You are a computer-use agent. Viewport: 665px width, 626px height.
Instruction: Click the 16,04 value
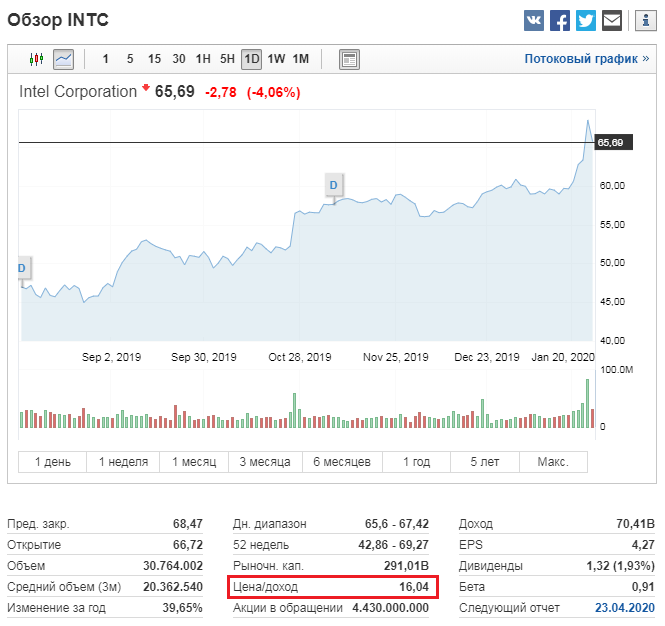click(414, 587)
